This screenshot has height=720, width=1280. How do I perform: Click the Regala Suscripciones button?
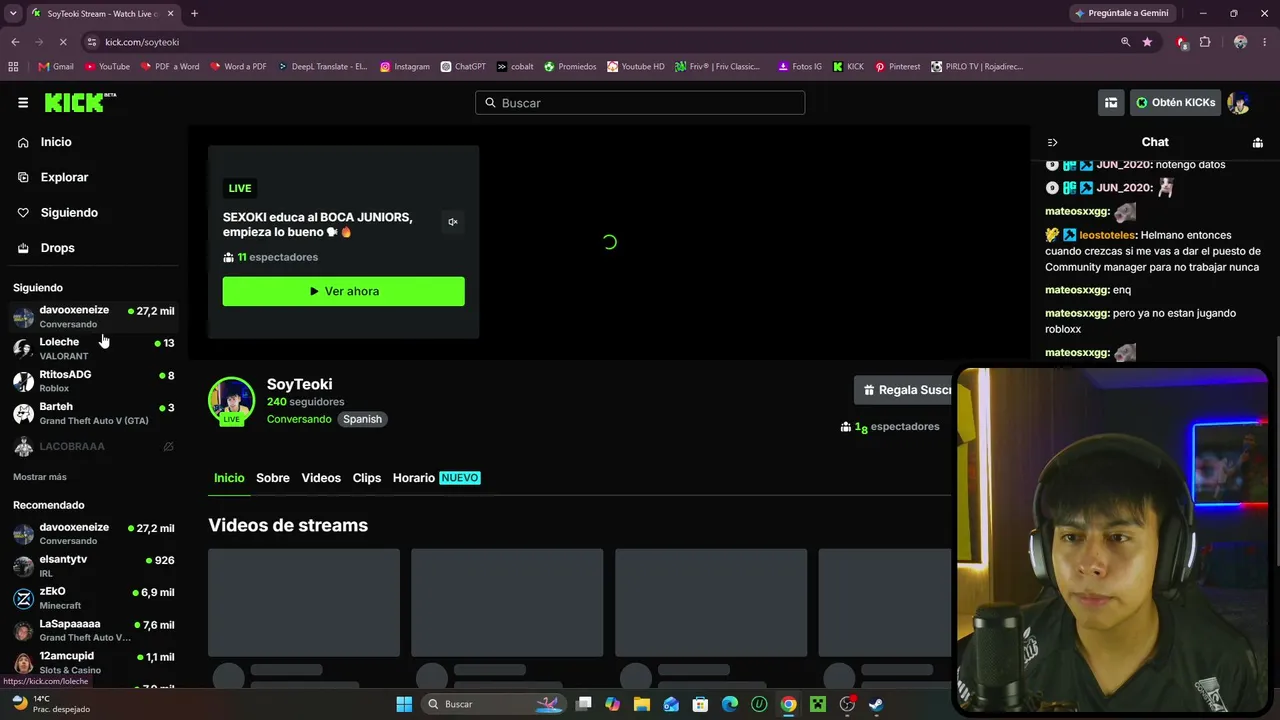[904, 390]
